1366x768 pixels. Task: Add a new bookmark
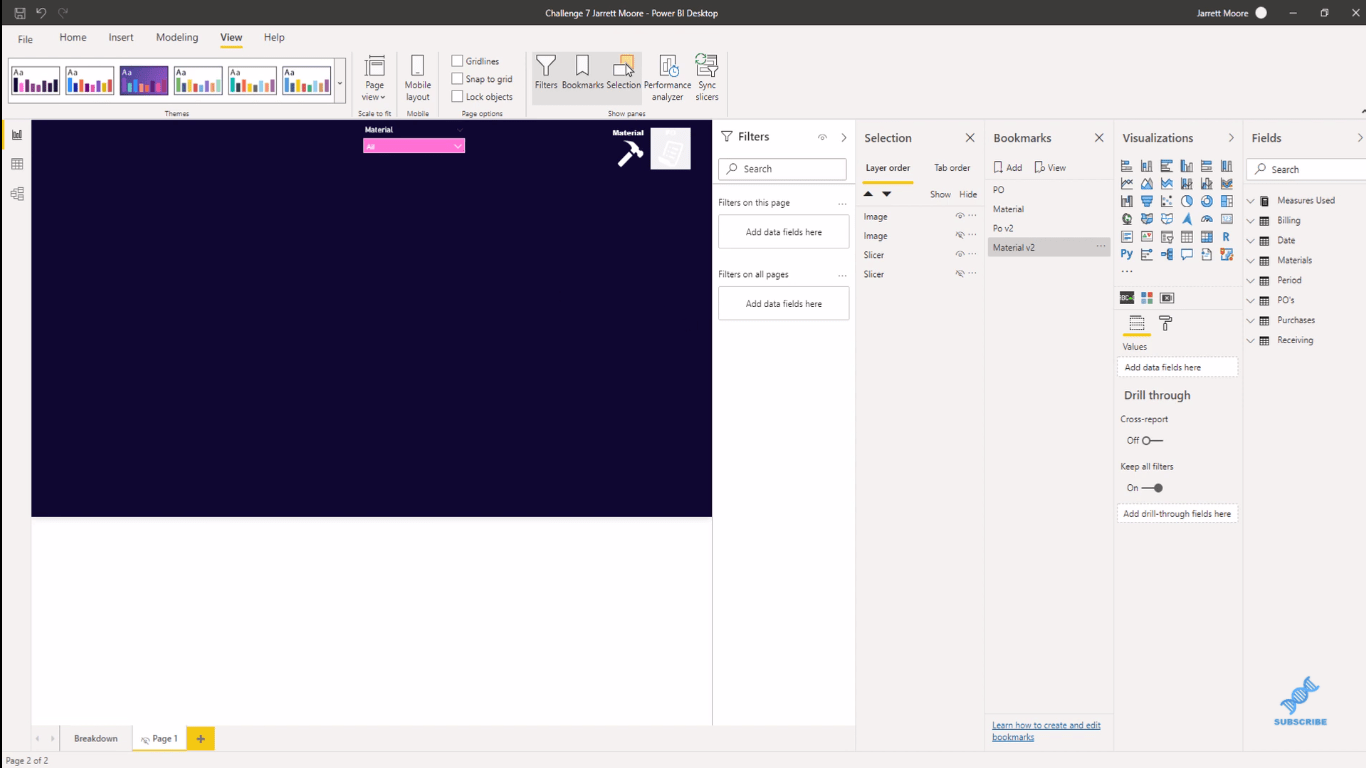pos(1008,168)
